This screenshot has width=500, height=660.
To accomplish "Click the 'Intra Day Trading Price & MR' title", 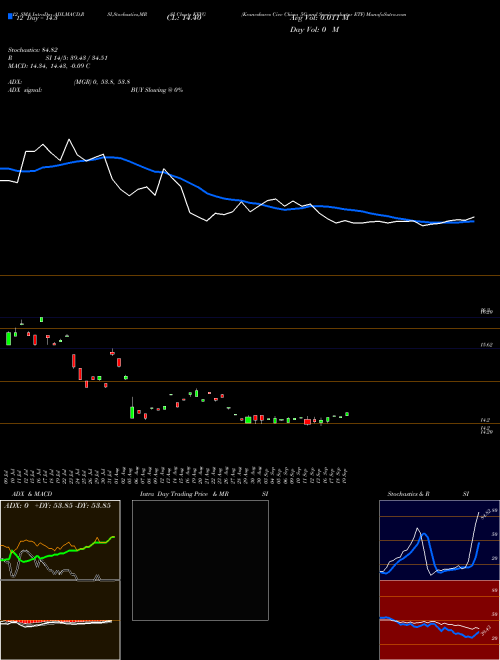I will coord(184,494).
